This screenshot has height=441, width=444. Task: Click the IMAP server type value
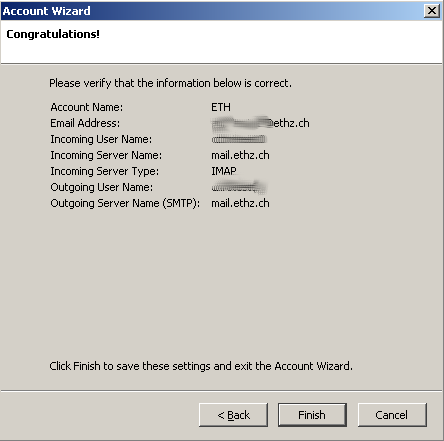tap(224, 171)
